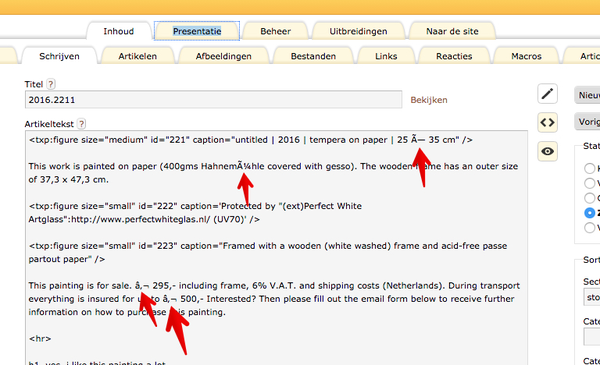Click the selected blue status radio button

pyautogui.click(x=589, y=213)
